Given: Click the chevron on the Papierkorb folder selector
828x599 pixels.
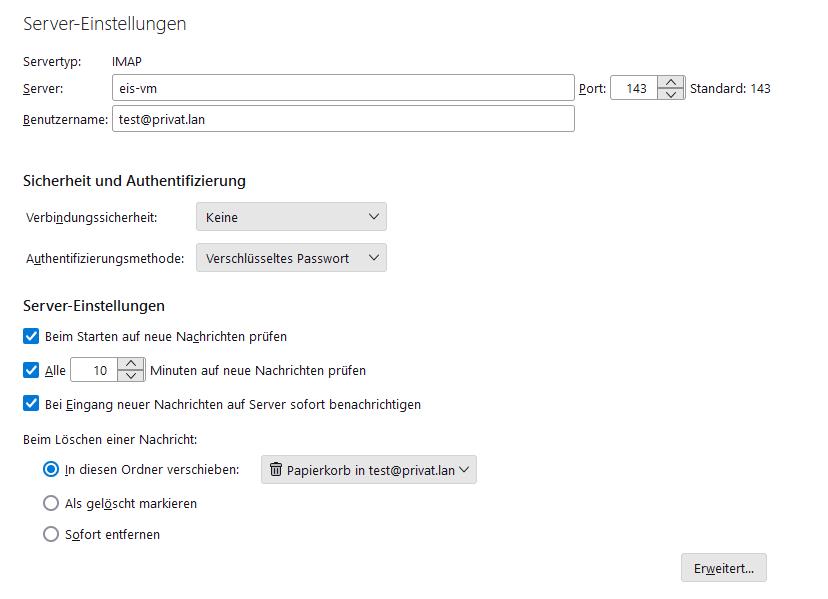Looking at the screenshot, I should point(464,469).
